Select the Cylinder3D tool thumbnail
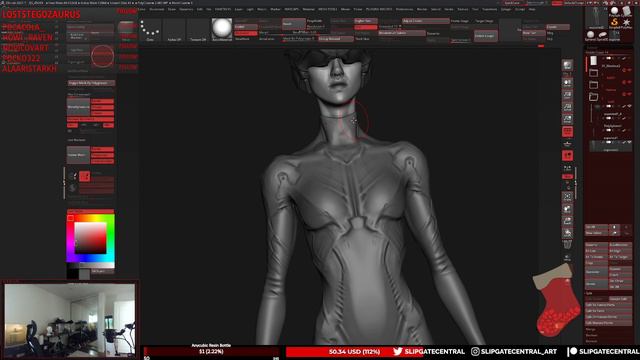This screenshot has height=360, width=640. 626,12
